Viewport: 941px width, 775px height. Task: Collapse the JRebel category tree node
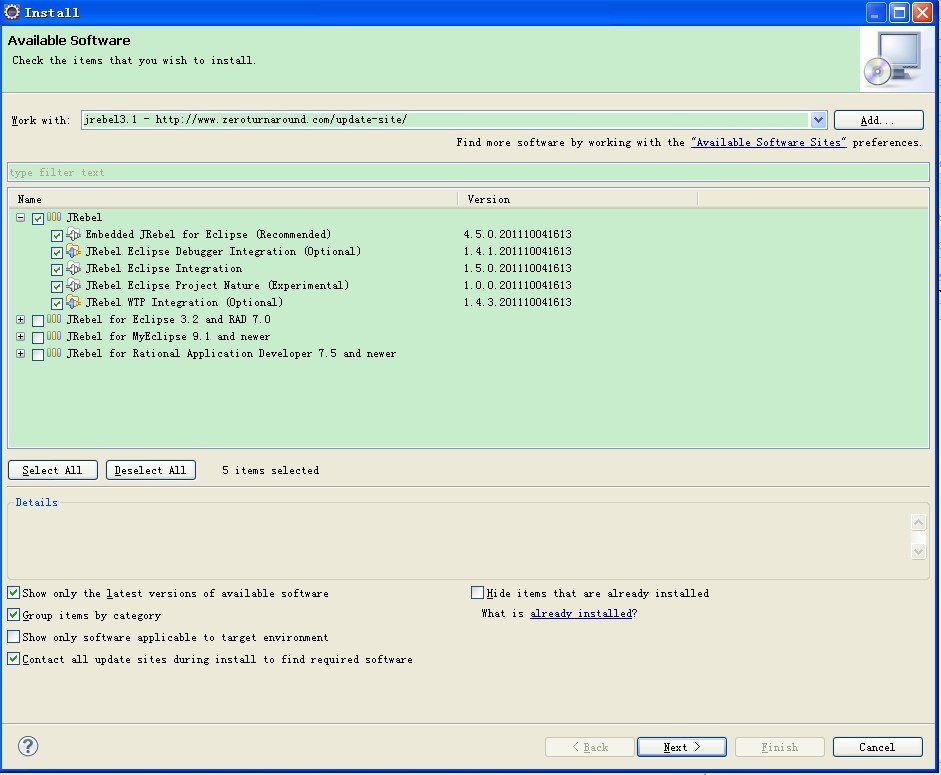point(20,217)
